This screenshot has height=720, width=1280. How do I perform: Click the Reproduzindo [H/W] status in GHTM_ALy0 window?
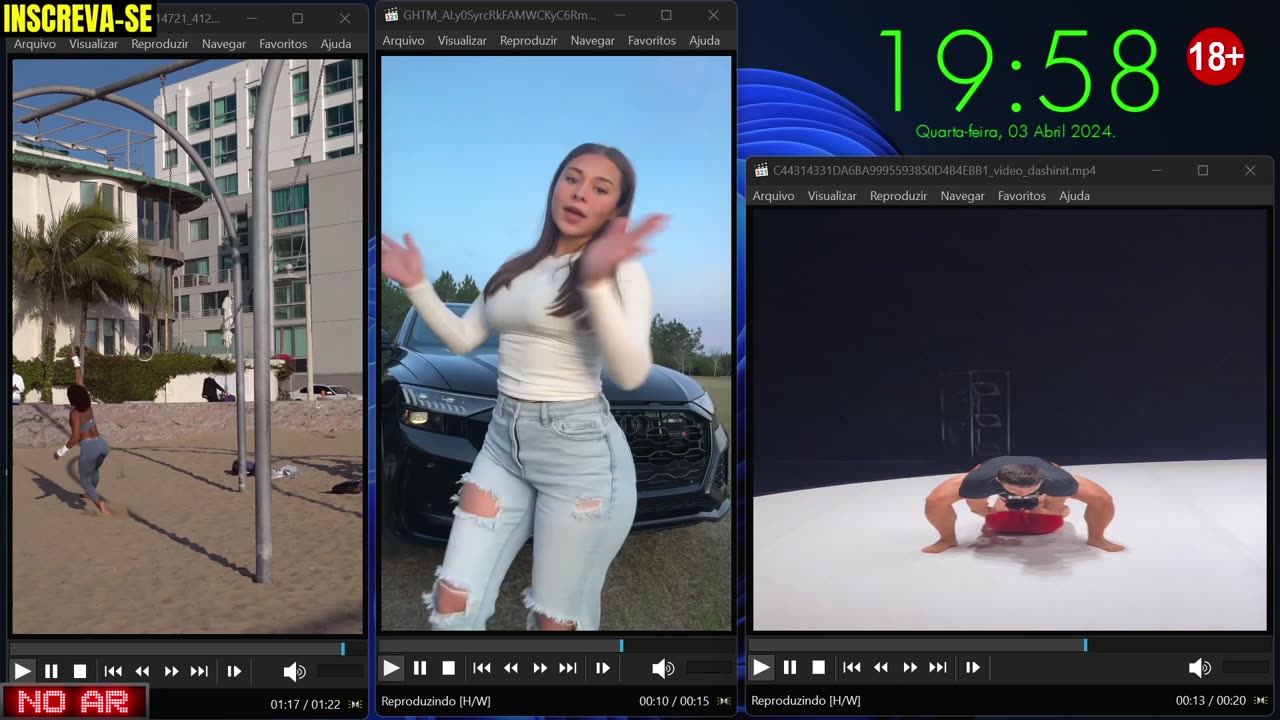pyautogui.click(x=436, y=701)
